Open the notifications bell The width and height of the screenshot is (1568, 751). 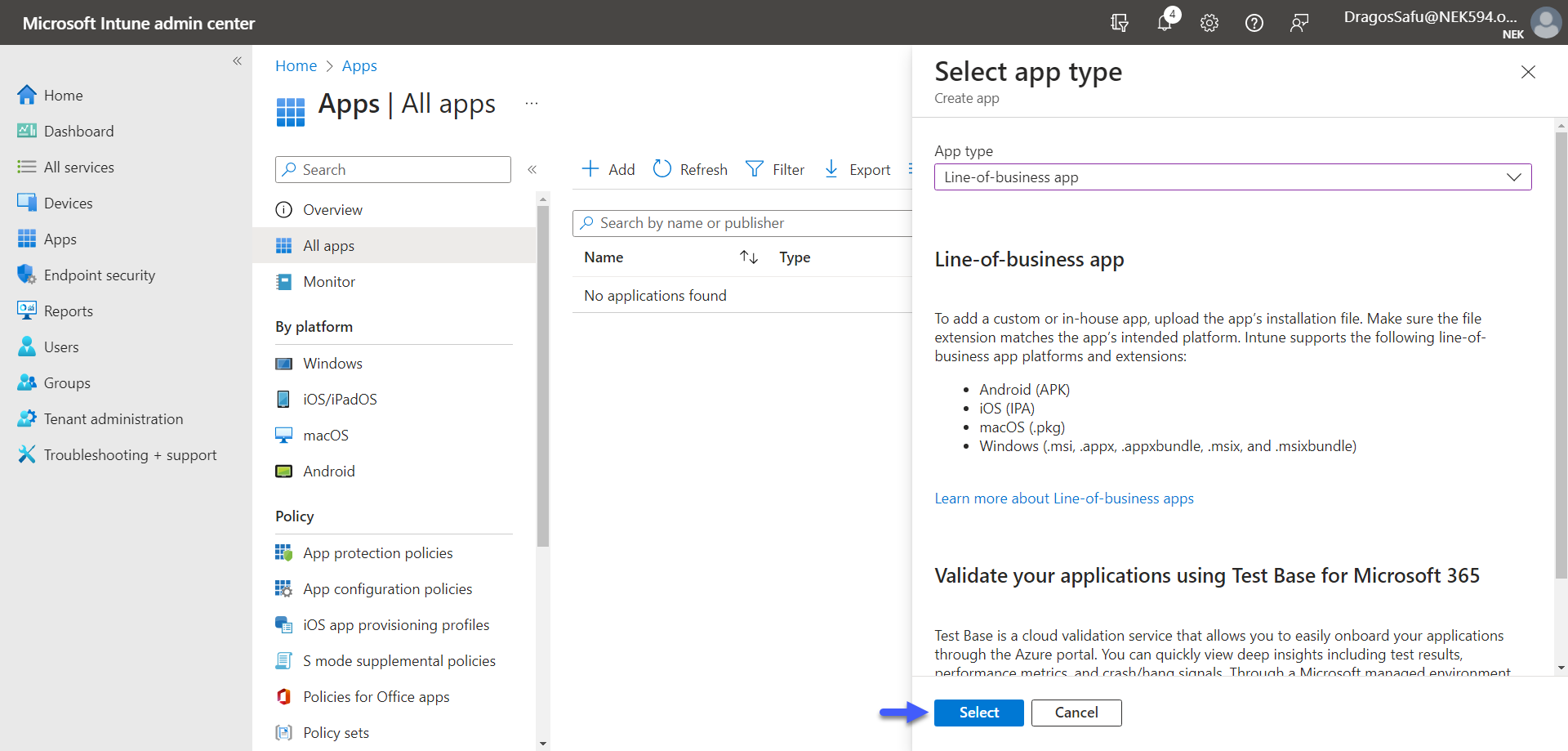coord(1165,22)
